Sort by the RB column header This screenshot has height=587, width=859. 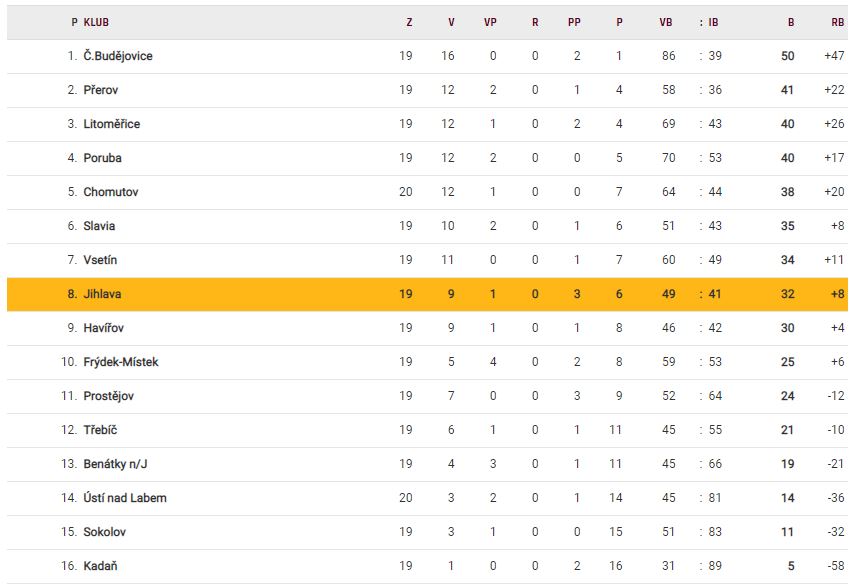pyautogui.click(x=835, y=22)
